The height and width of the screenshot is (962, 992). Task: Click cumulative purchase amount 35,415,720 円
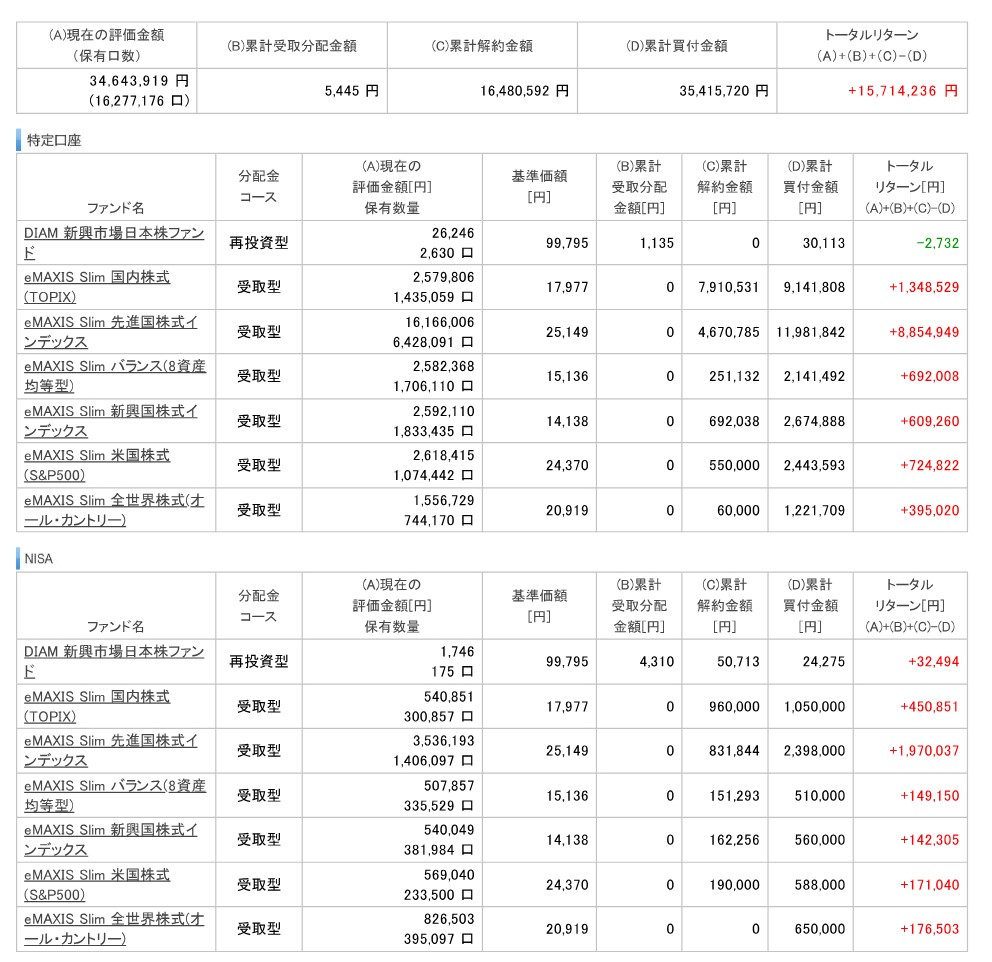tap(724, 91)
